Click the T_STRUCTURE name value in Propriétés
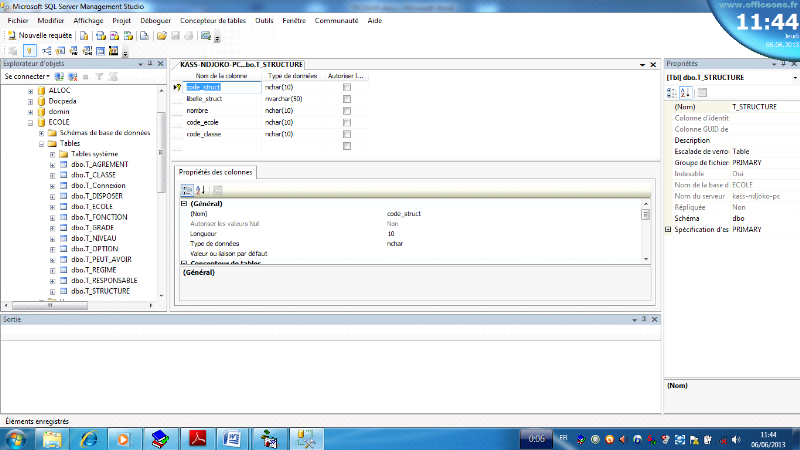 point(764,107)
